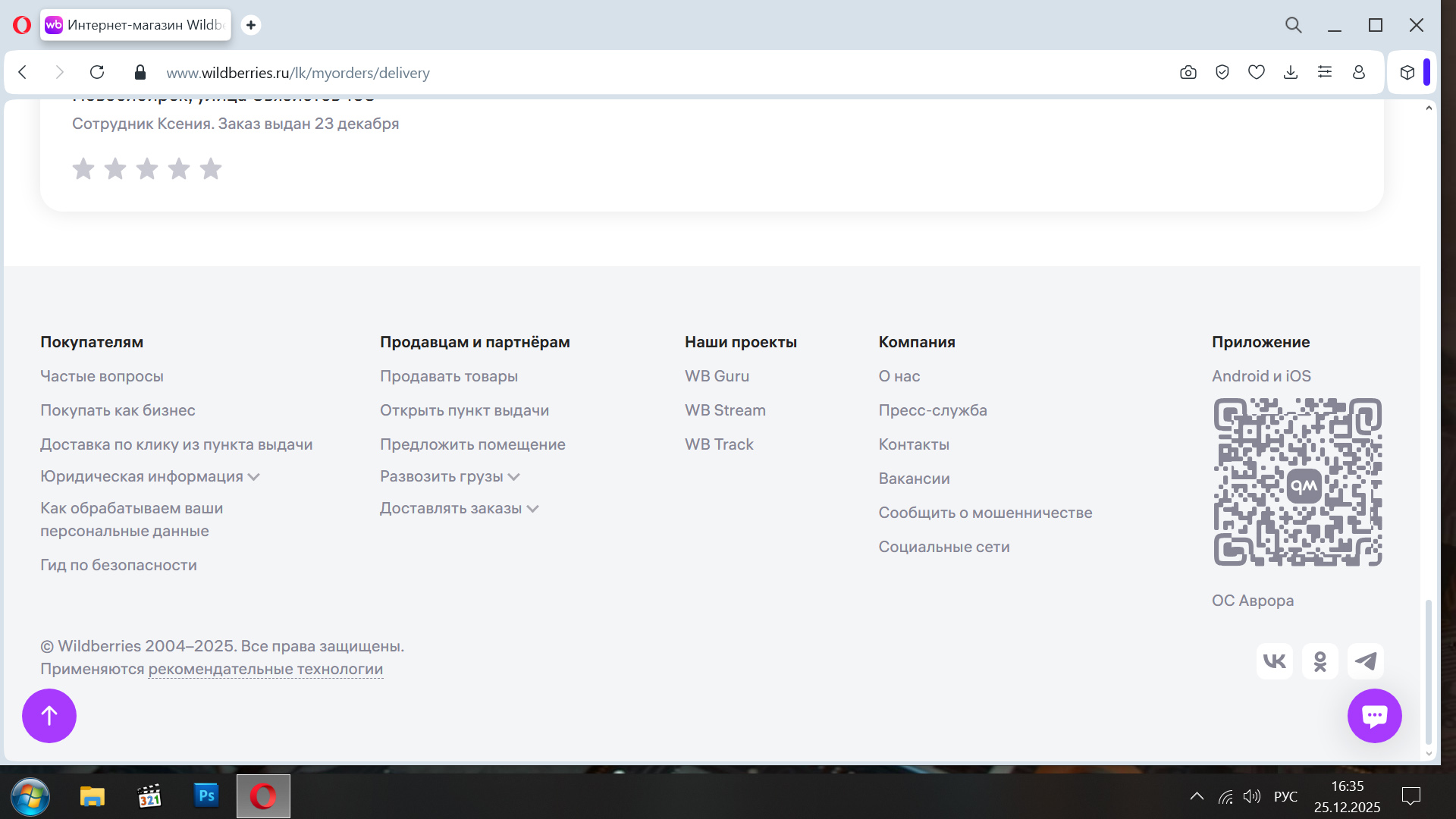Viewport: 1456px width, 819px height.
Task: Rate order with fourth star
Action: click(179, 168)
